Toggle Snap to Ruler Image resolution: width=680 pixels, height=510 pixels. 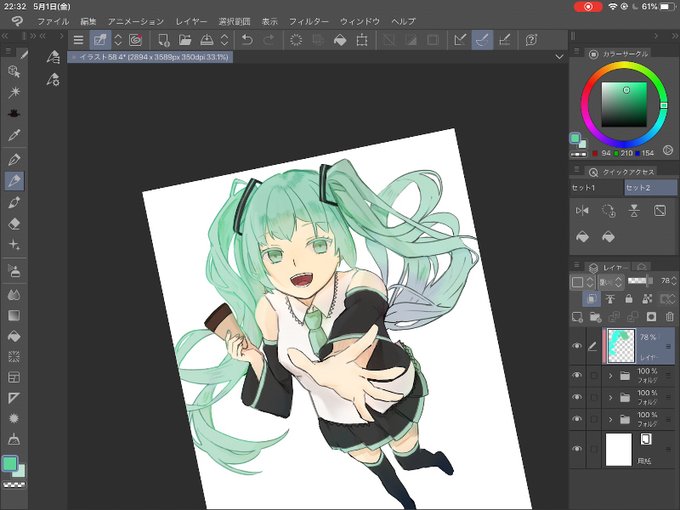click(460, 40)
